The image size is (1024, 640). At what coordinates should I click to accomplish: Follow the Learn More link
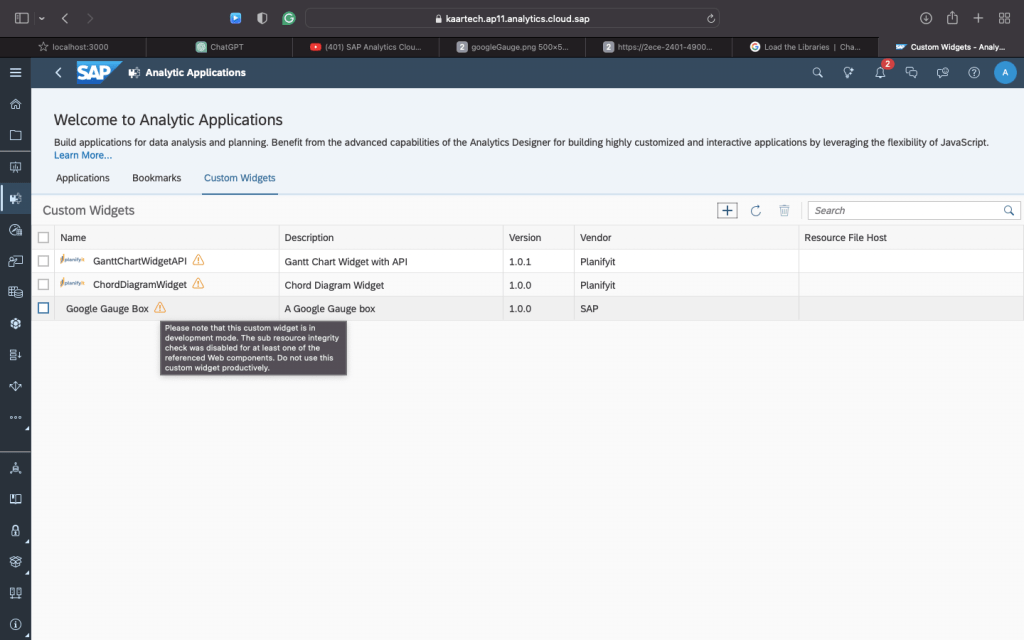coord(83,155)
